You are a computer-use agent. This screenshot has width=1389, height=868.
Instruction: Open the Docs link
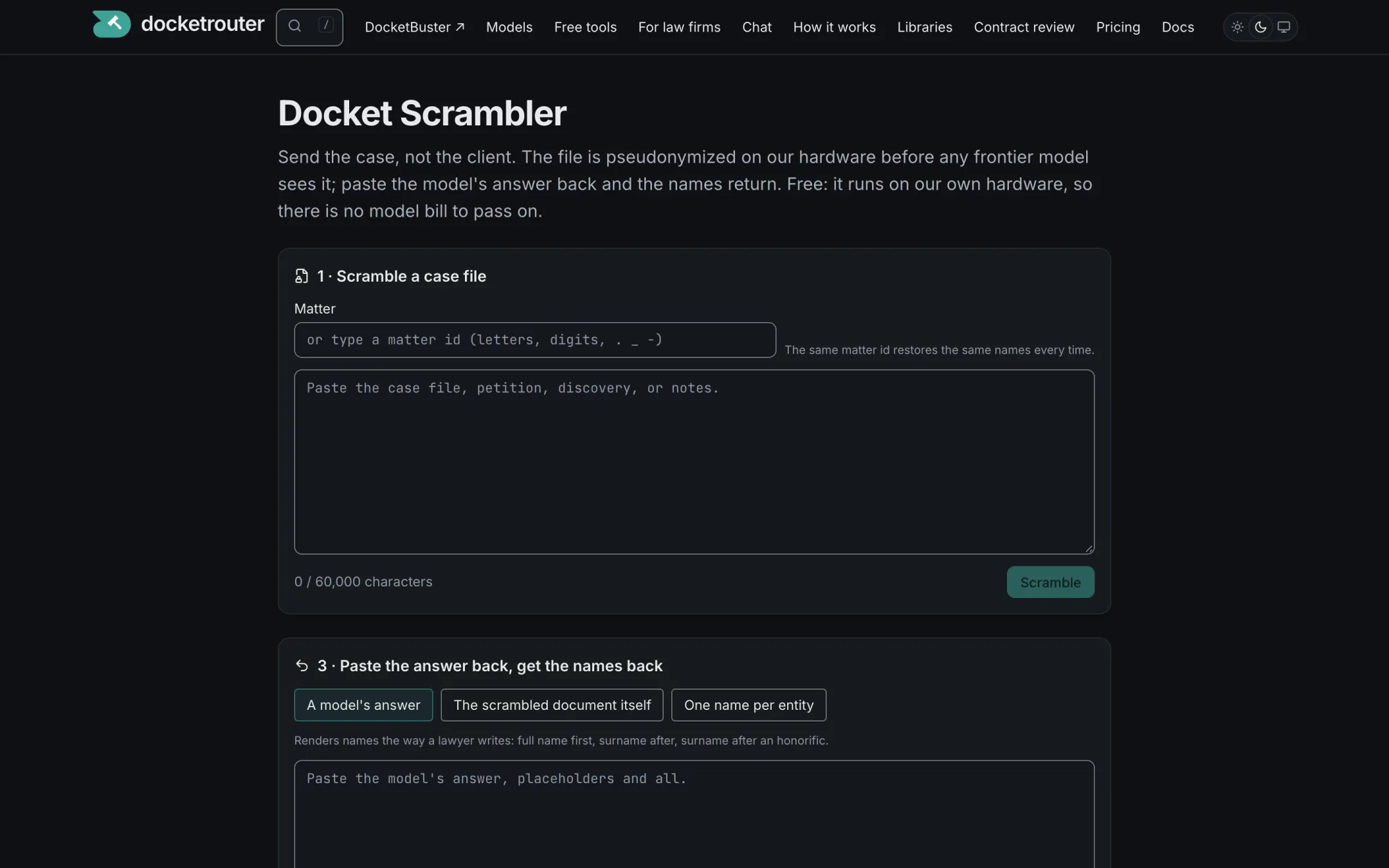click(1177, 27)
